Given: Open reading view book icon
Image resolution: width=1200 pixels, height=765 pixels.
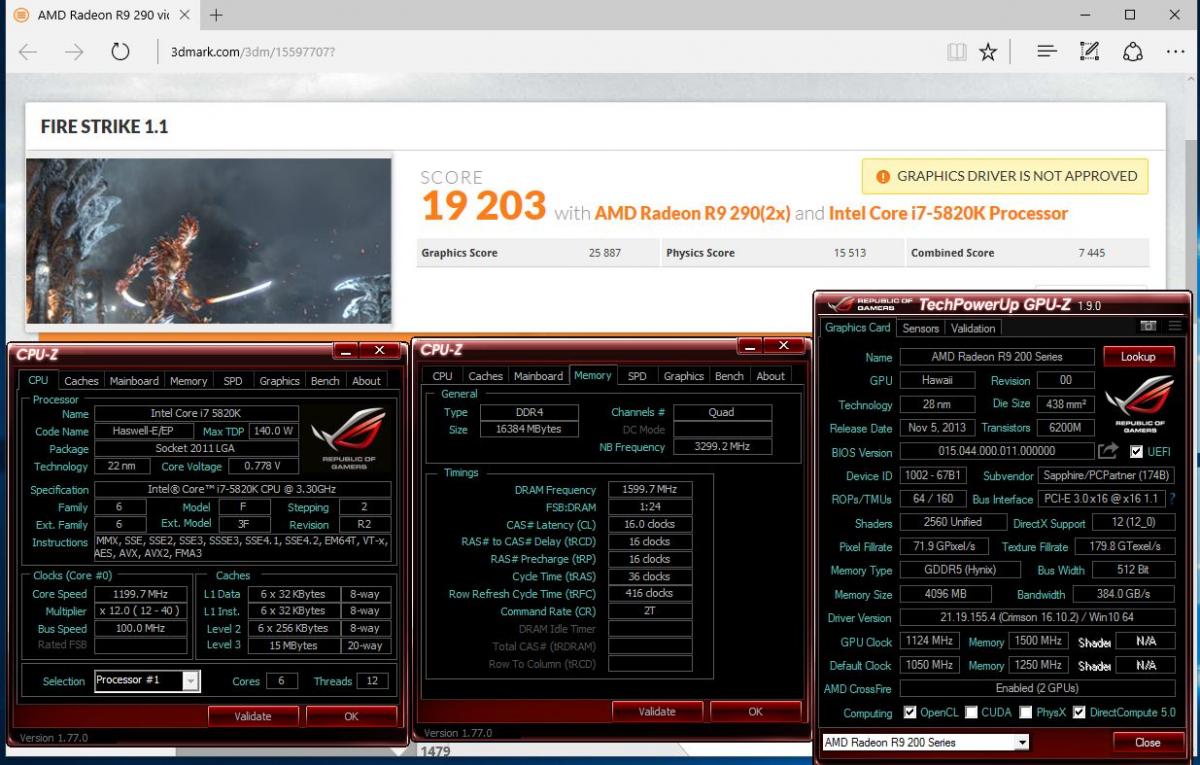Looking at the screenshot, I should 957,52.
